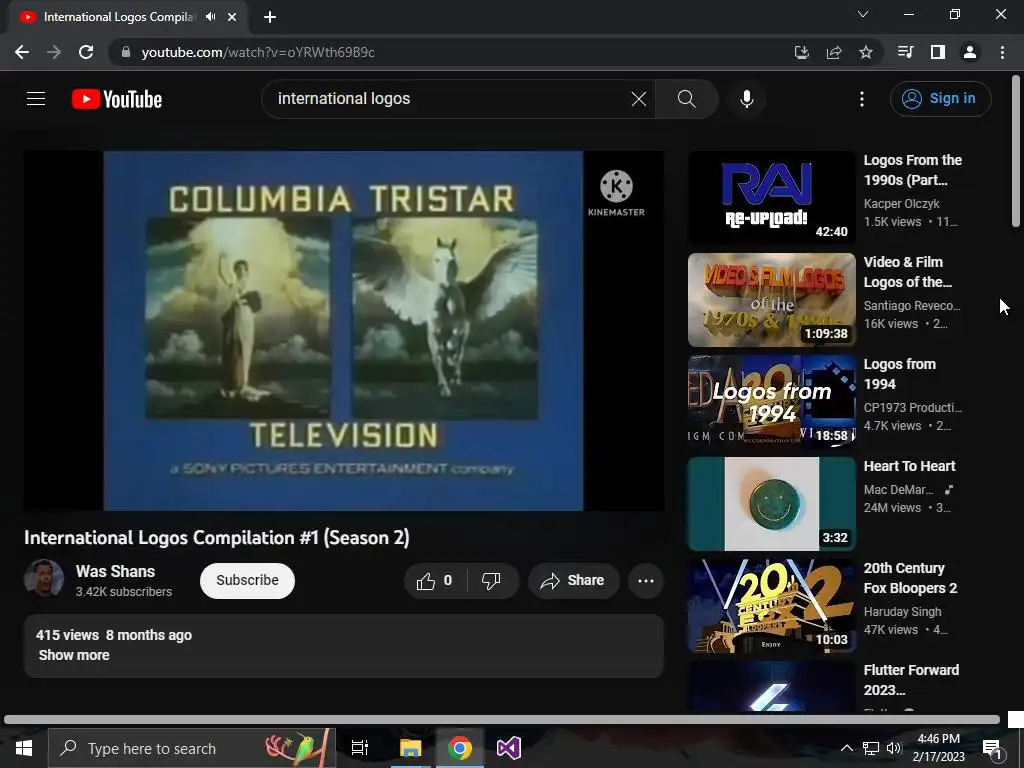Show hidden tray icons chevron

(x=846, y=748)
